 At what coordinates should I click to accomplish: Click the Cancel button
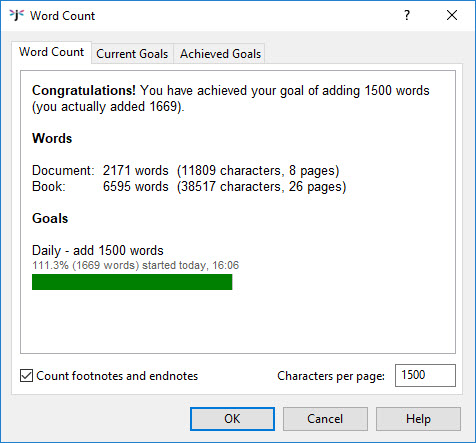[325, 419]
